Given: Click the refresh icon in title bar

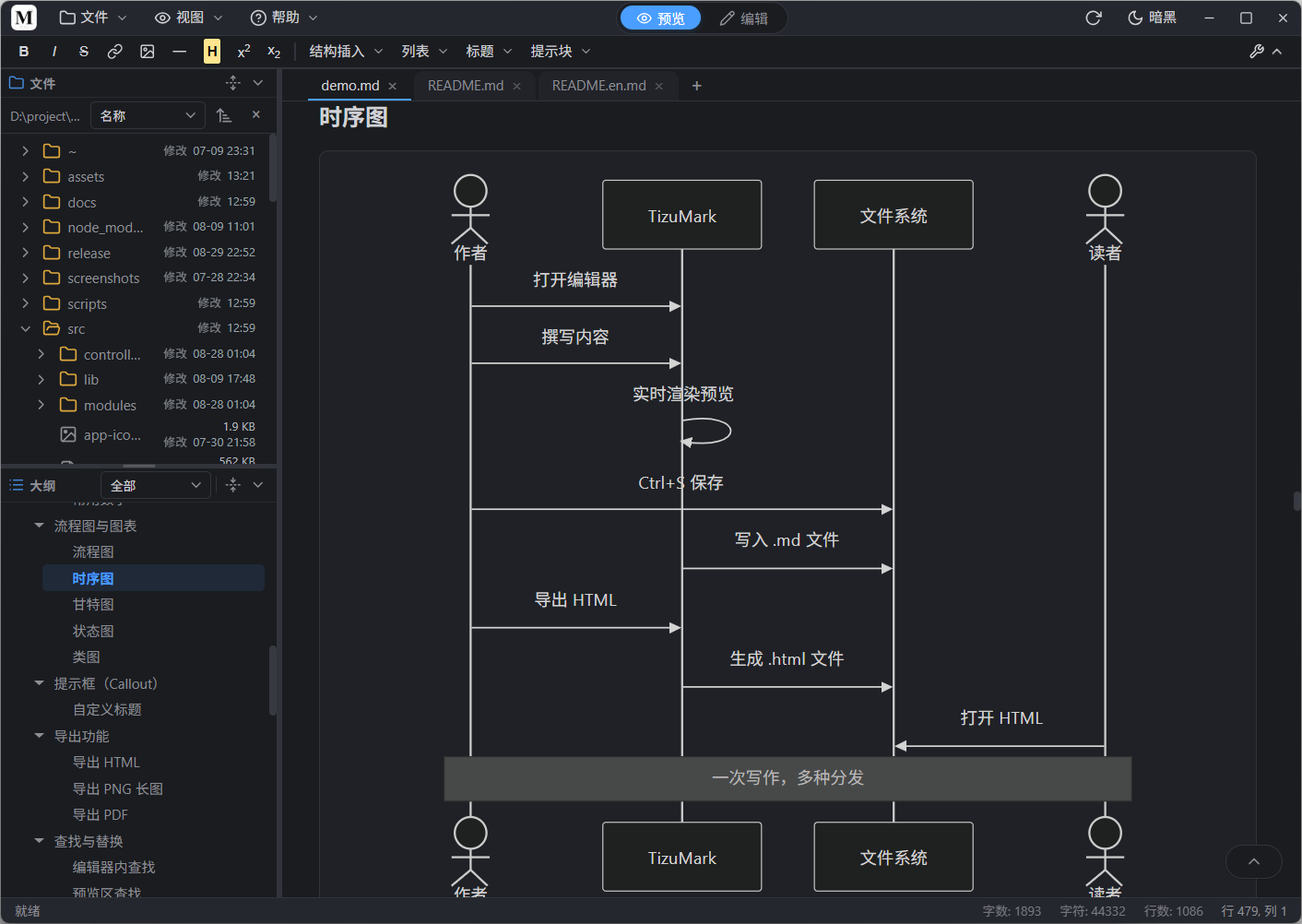Looking at the screenshot, I should [x=1094, y=18].
